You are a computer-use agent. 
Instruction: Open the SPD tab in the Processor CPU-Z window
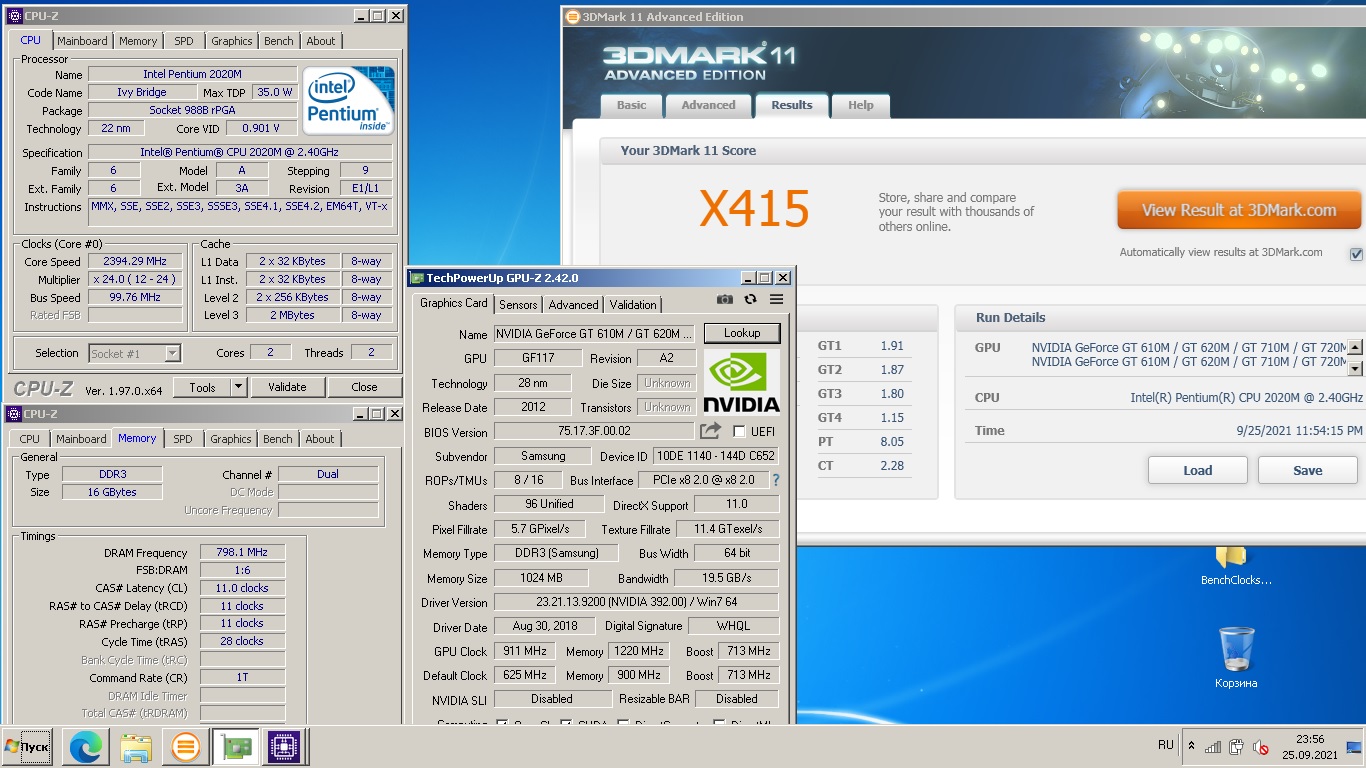coord(184,41)
